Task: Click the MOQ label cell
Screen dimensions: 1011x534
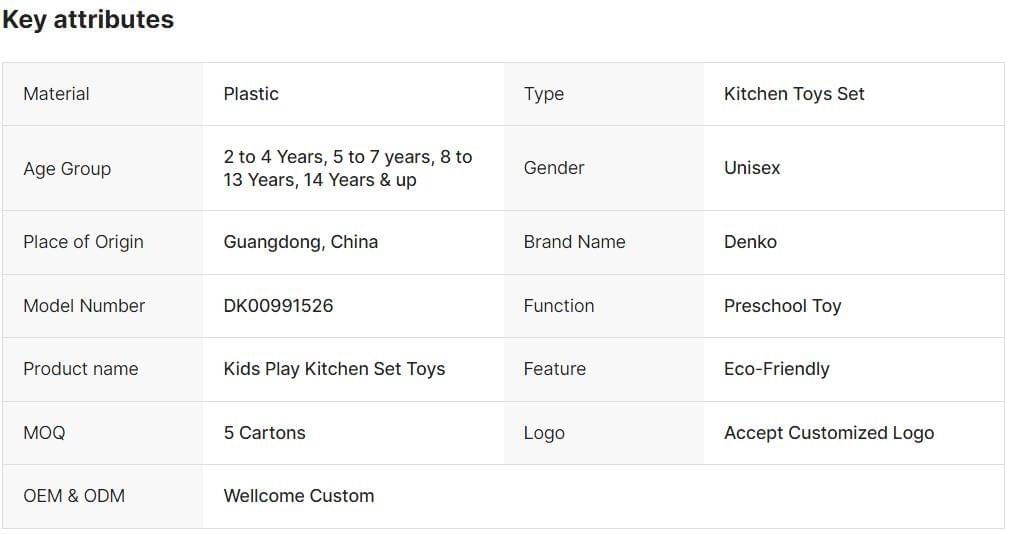Action: point(44,433)
